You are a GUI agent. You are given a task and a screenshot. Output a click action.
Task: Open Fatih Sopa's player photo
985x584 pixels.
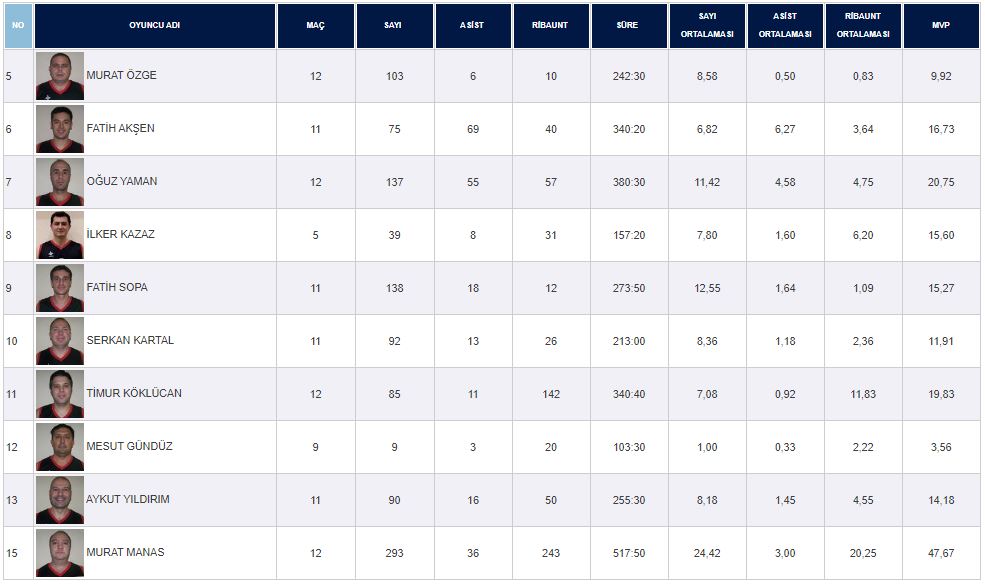click(x=60, y=288)
